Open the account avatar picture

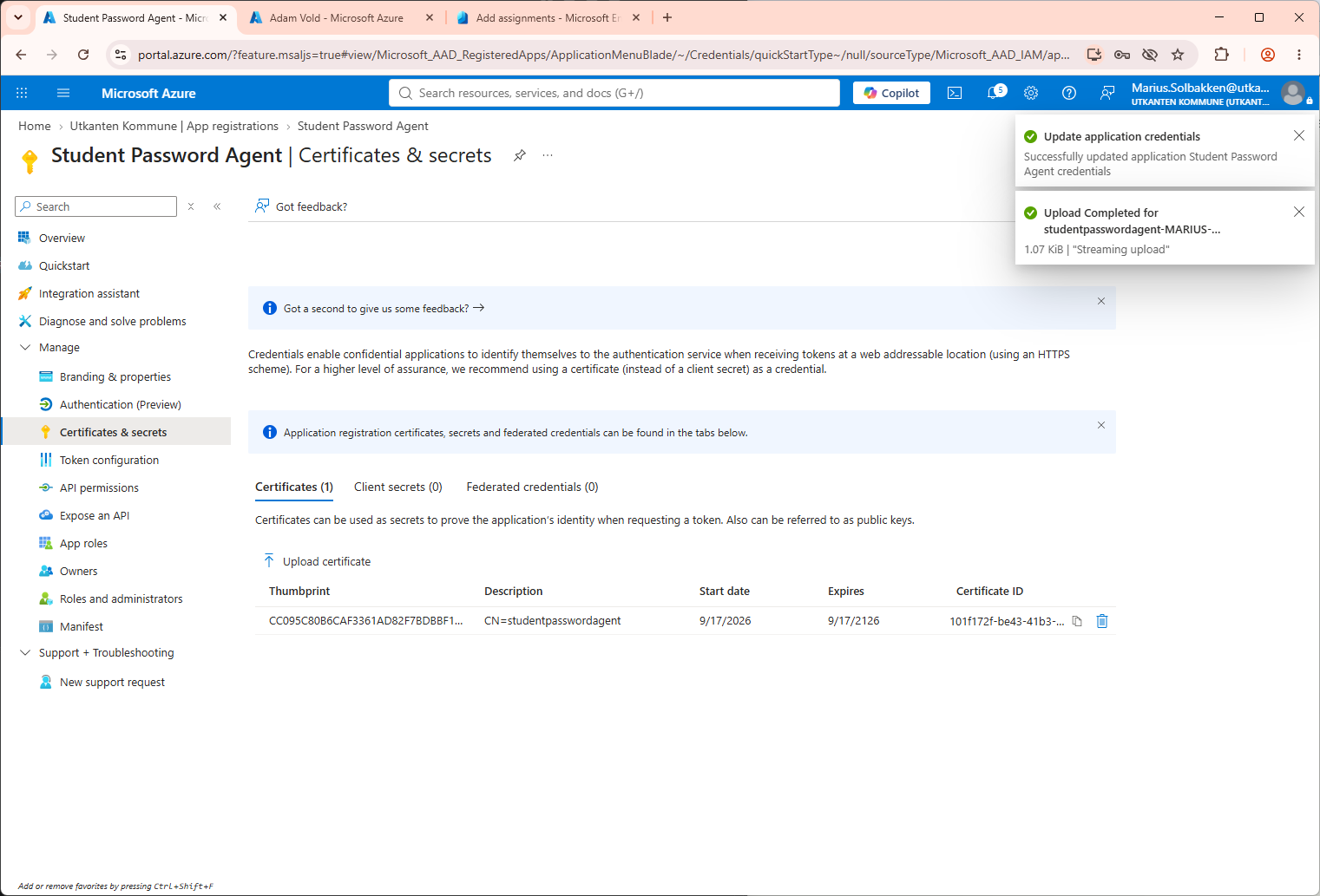click(x=1293, y=93)
